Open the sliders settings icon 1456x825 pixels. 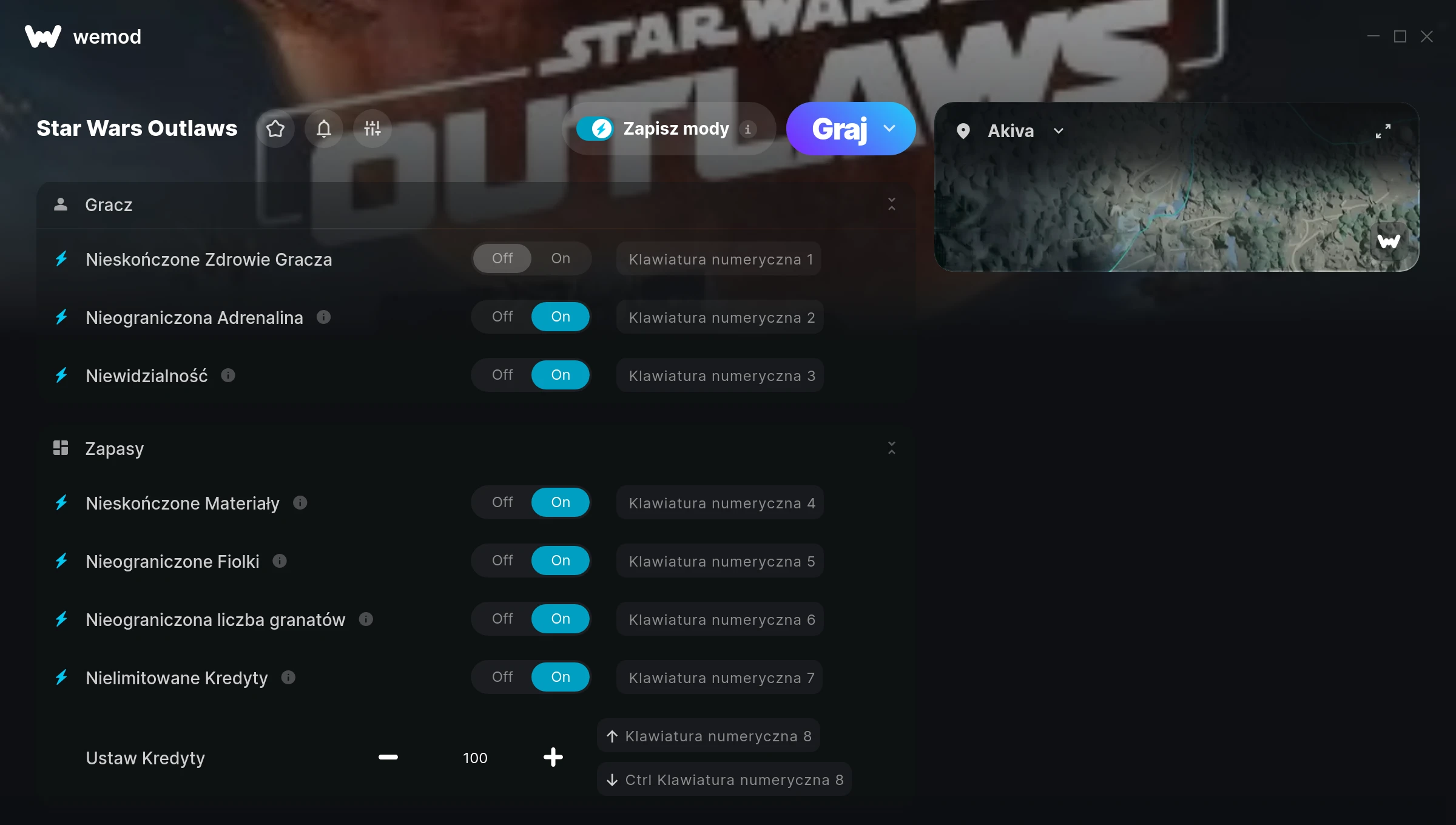pos(372,129)
